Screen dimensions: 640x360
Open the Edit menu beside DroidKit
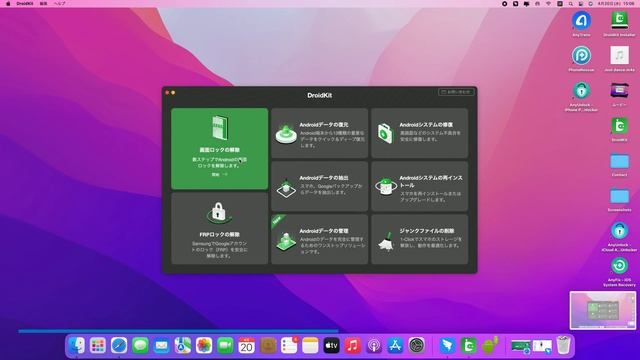pos(43,3)
